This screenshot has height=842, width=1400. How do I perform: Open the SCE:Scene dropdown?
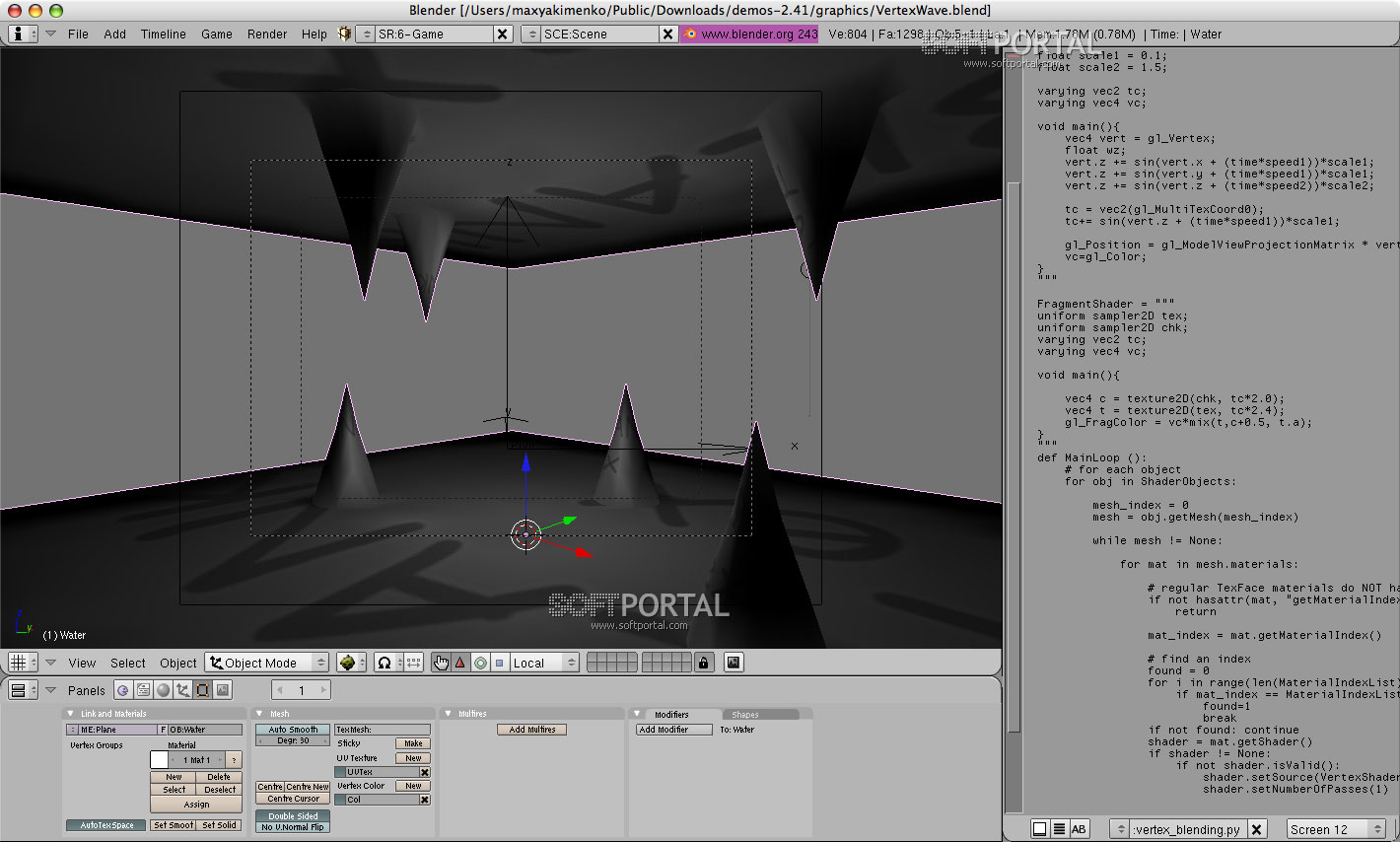pyautogui.click(x=531, y=34)
